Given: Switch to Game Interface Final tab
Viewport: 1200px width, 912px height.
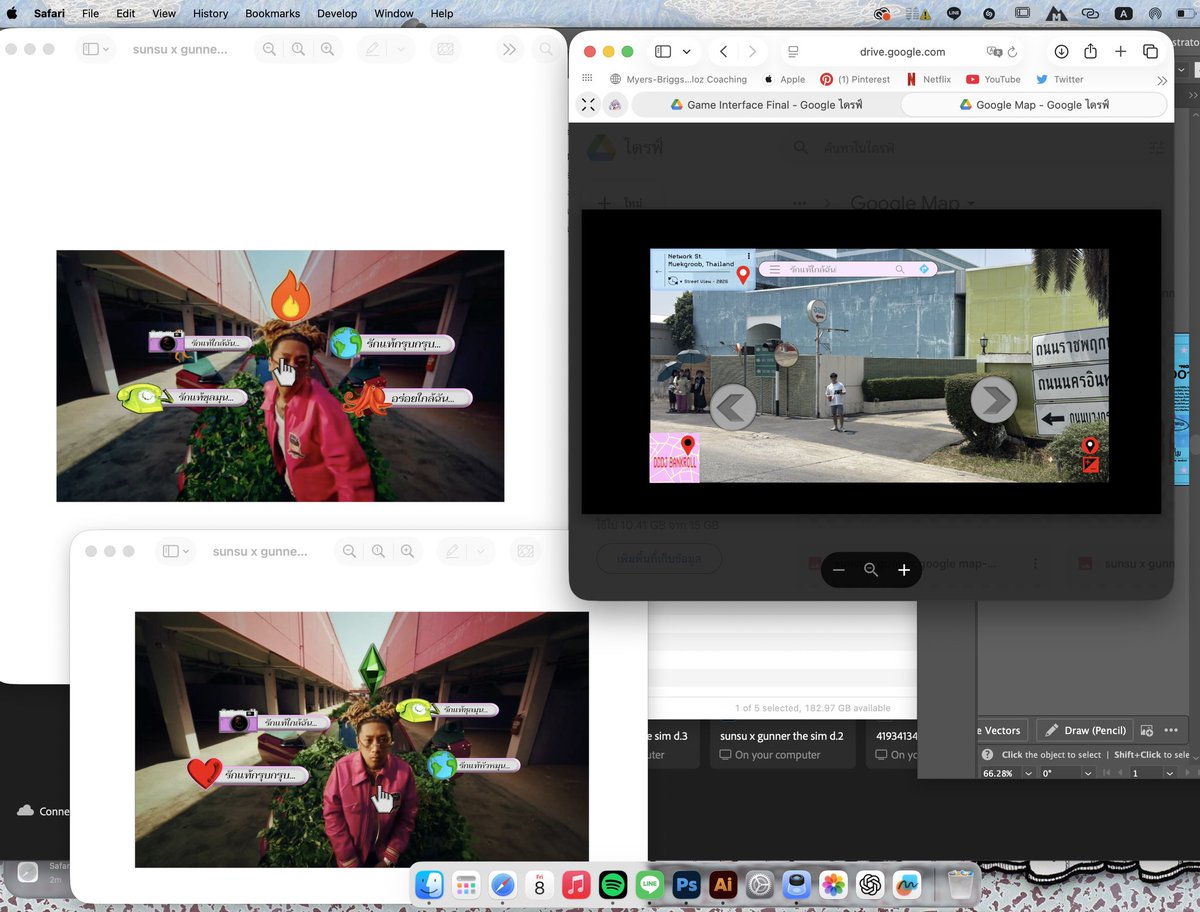Looking at the screenshot, I should [765, 105].
